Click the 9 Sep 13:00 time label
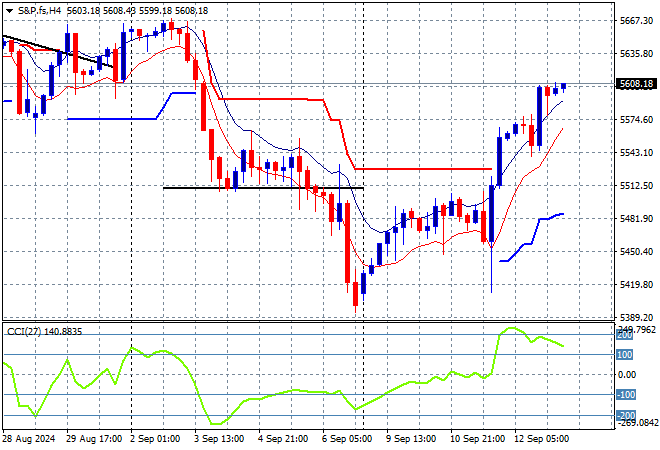Screen dimensions: 660x450 tap(411, 439)
